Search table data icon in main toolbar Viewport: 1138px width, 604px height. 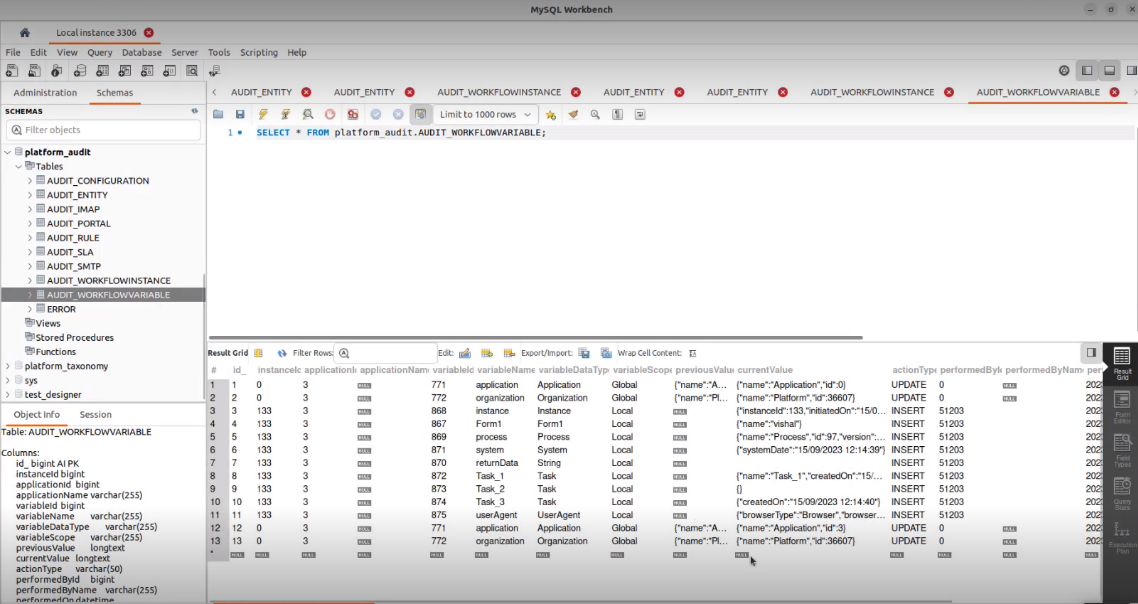pyautogui.click(x=192, y=71)
